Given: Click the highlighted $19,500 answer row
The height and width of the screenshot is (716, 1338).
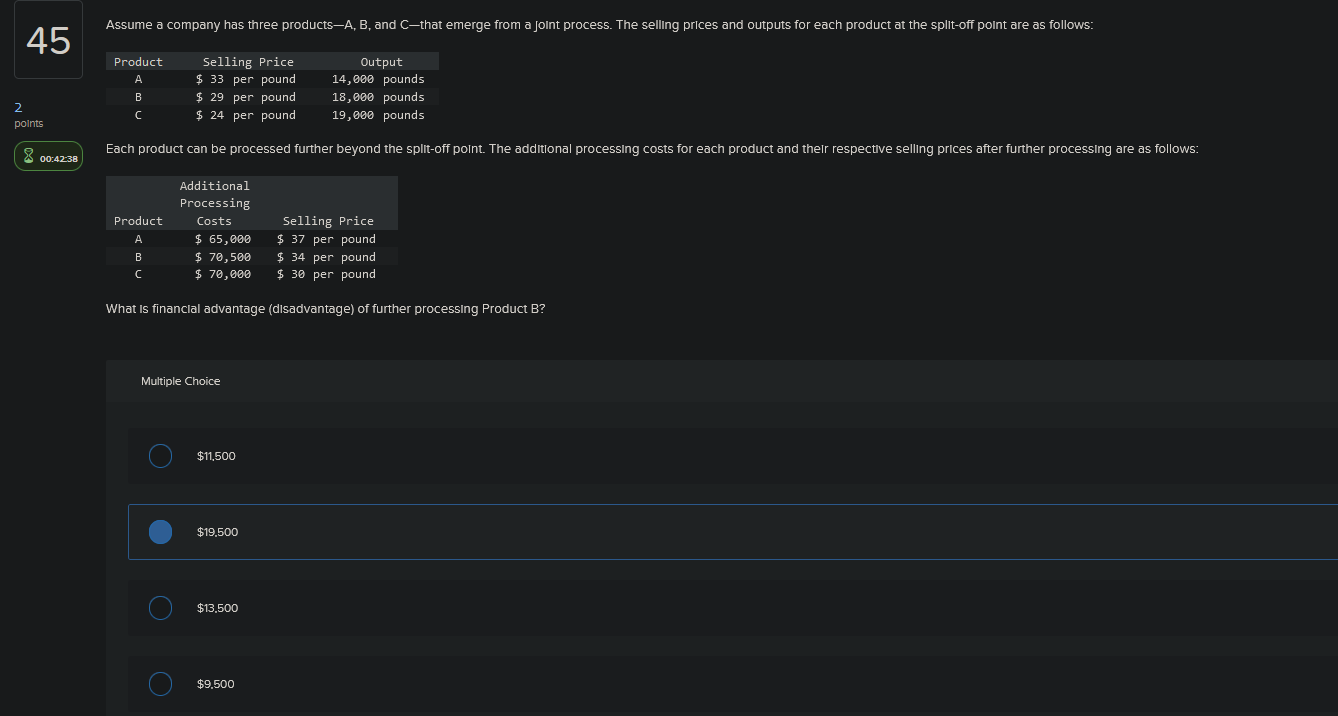Looking at the screenshot, I should point(600,531).
